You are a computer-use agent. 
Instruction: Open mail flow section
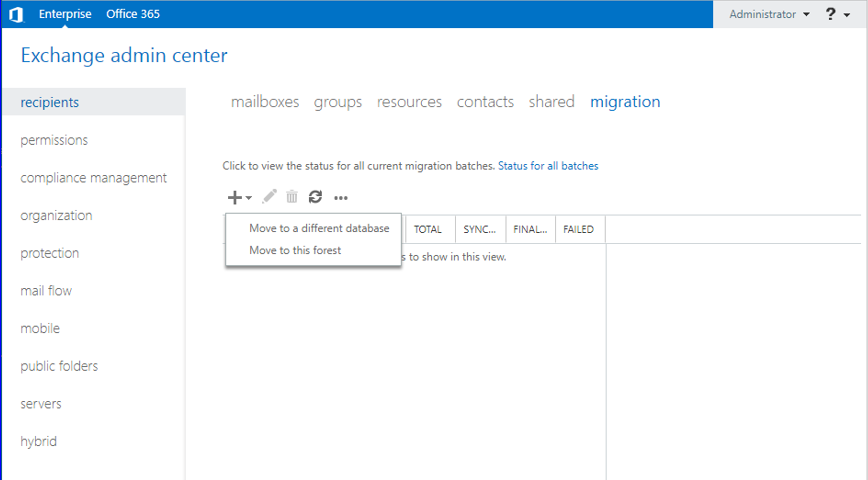point(46,291)
